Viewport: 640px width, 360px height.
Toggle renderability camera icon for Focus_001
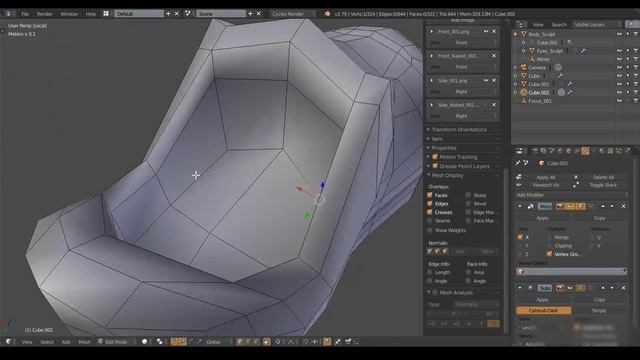(x=636, y=101)
